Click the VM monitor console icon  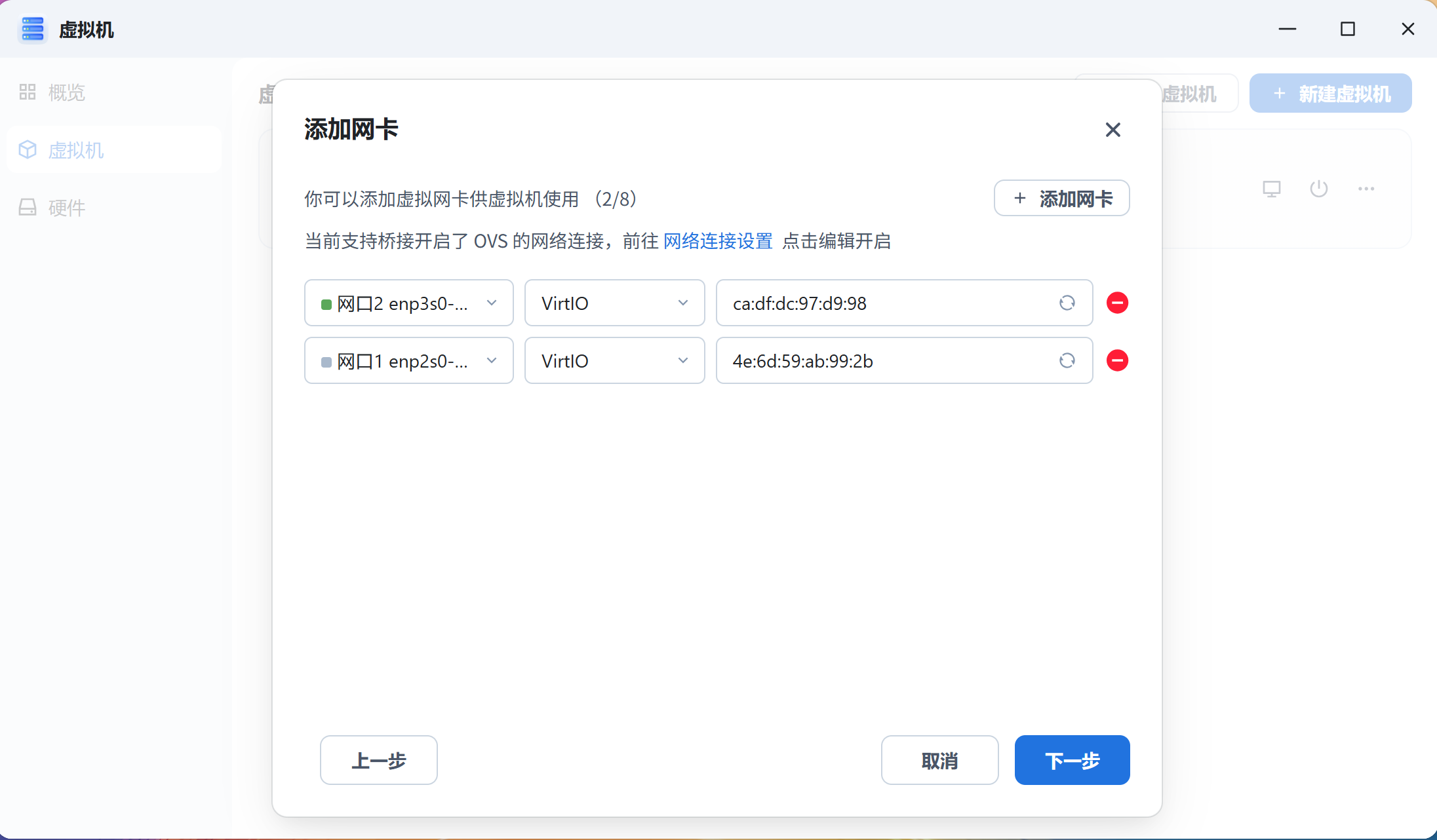[x=1271, y=189]
